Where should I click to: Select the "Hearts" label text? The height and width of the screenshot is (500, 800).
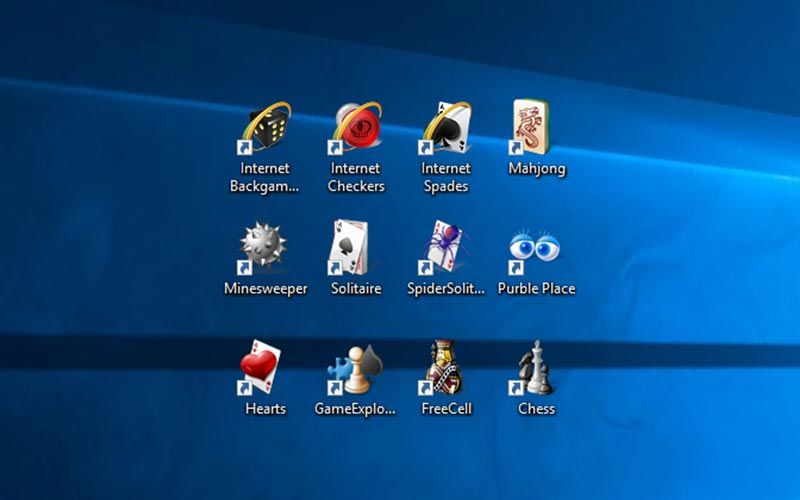click(265, 409)
